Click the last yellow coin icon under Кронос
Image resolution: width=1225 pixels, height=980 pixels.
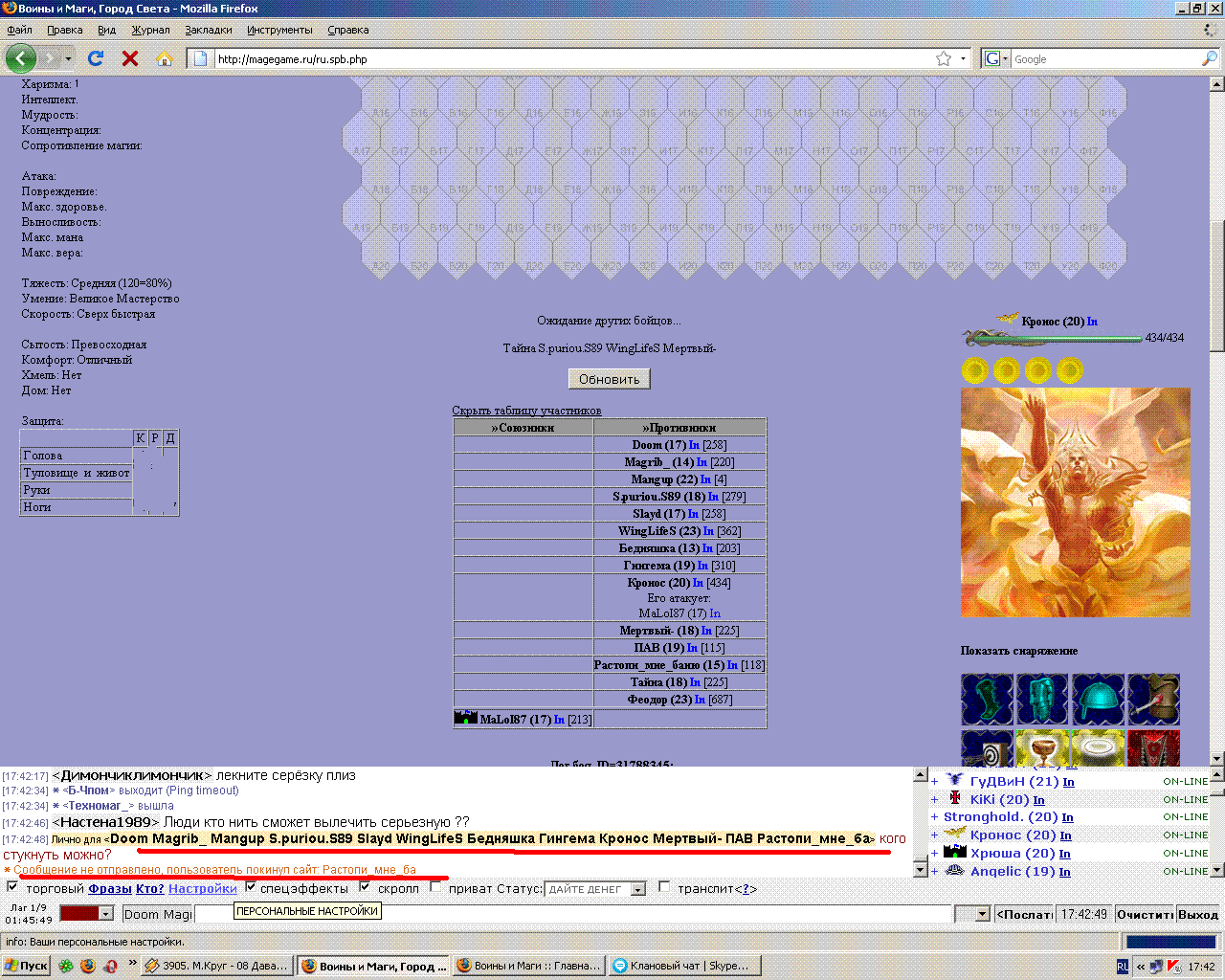click(x=1069, y=369)
